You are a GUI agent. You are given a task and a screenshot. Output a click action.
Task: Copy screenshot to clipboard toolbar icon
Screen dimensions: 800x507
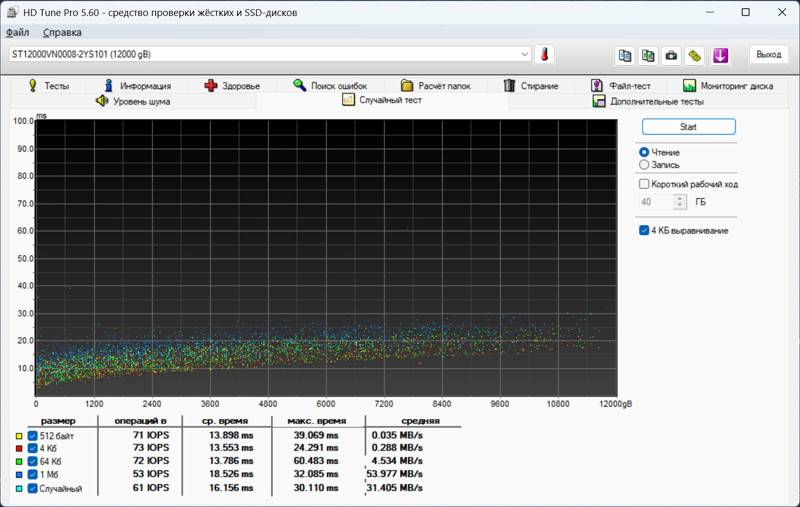pyautogui.click(x=648, y=55)
